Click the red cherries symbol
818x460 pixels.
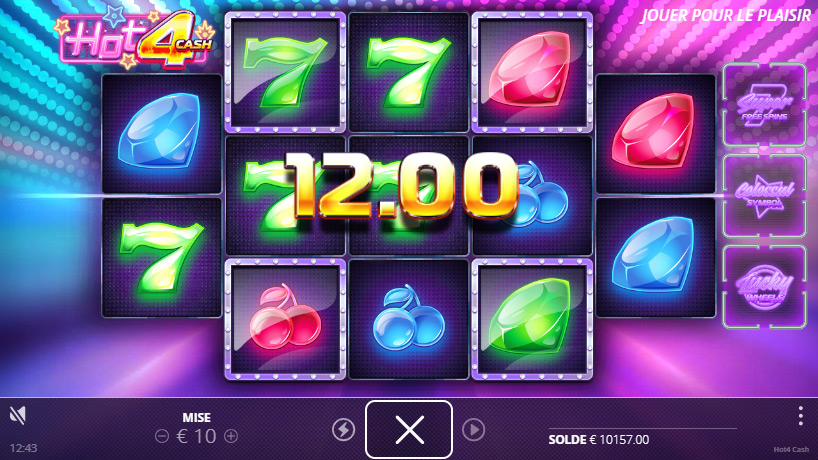pyautogui.click(x=285, y=319)
